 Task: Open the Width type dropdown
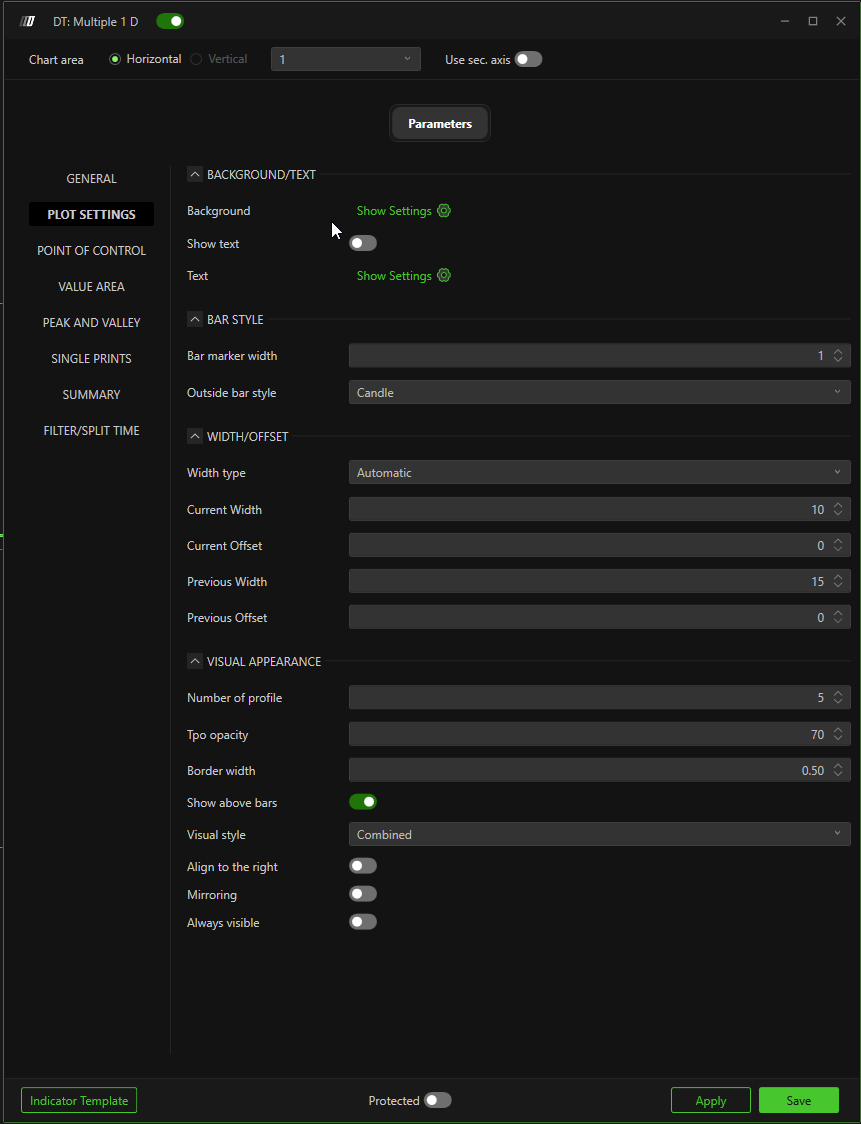[x=599, y=473]
